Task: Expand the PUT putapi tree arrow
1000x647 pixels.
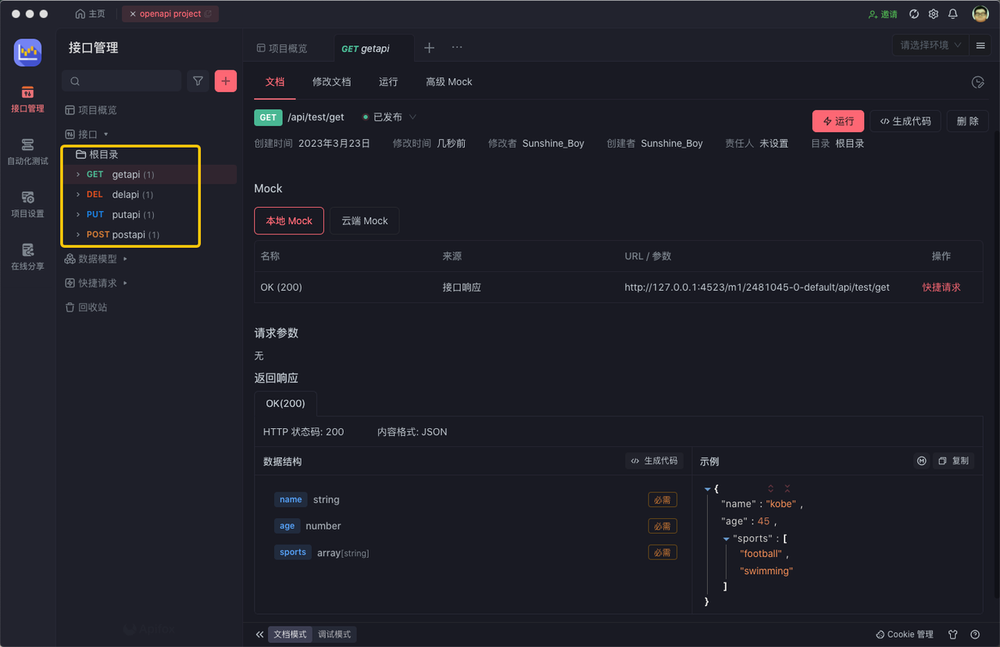Action: pos(78,214)
